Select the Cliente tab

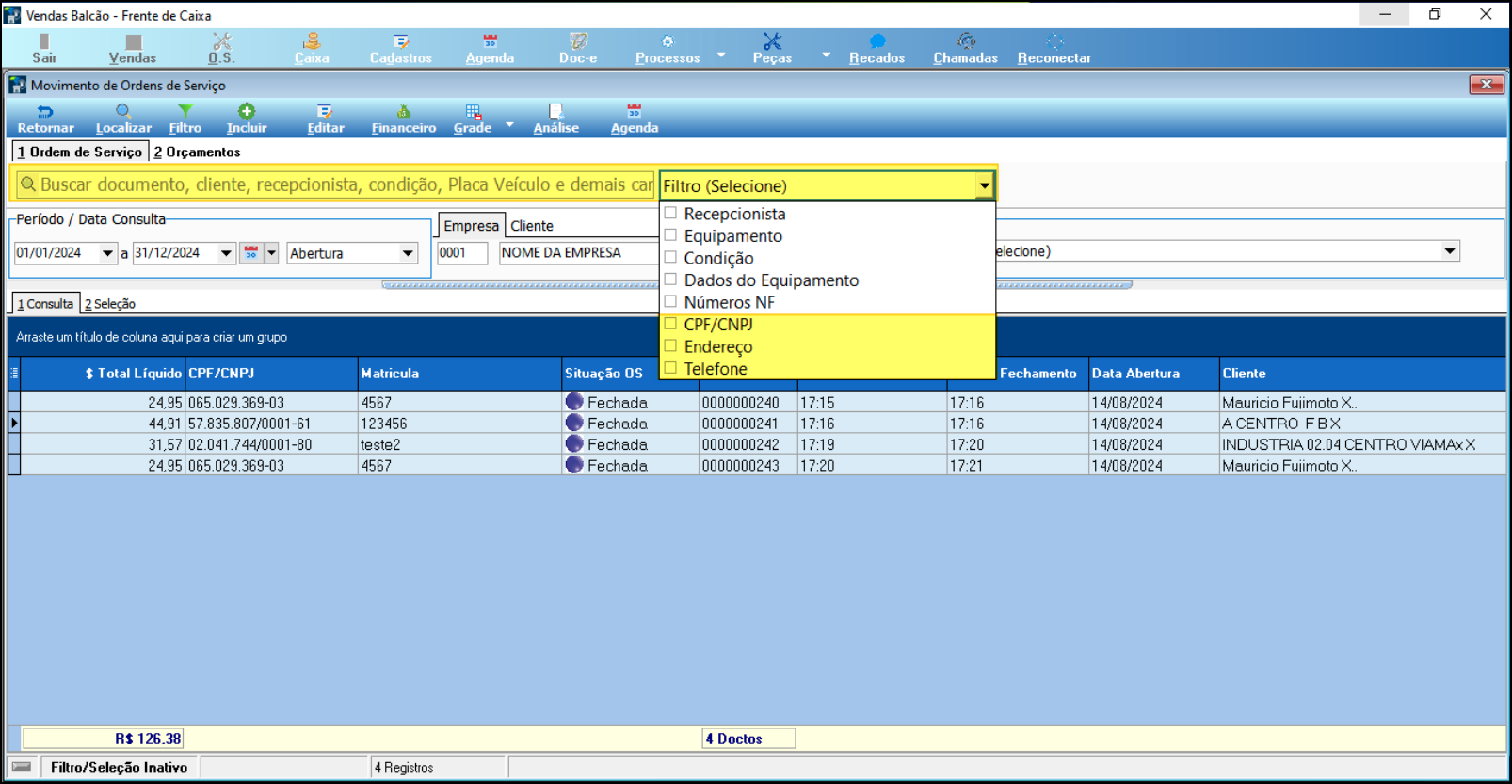532,226
